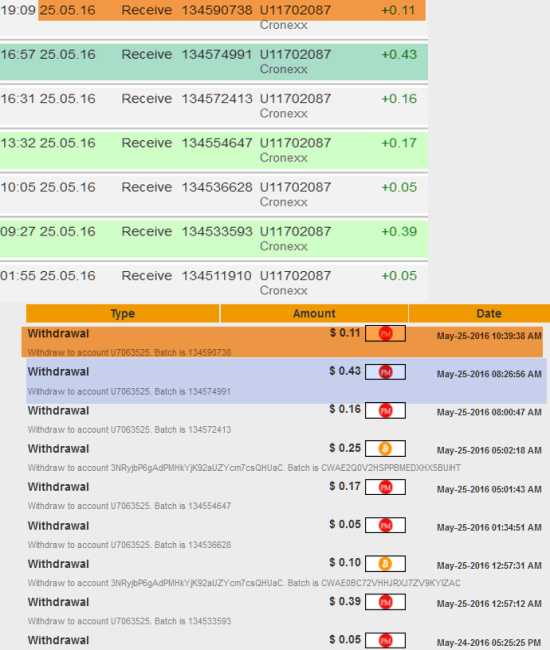
Task: Click Bitcoin icon beside $0.10 withdrawal
Action: 385,564
